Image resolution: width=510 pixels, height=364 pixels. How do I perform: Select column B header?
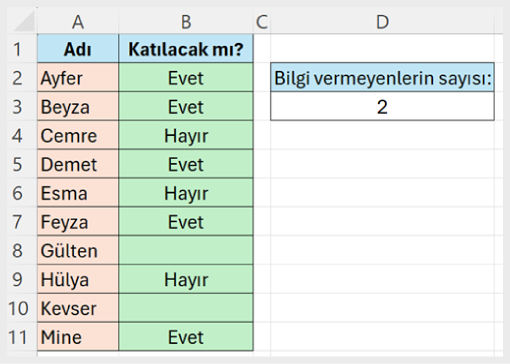[186, 22]
